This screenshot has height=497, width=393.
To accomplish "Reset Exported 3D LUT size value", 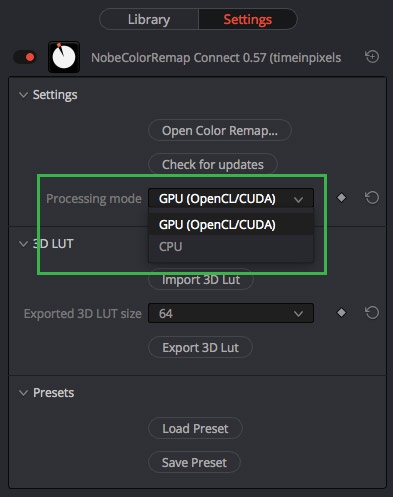I will point(372,313).
